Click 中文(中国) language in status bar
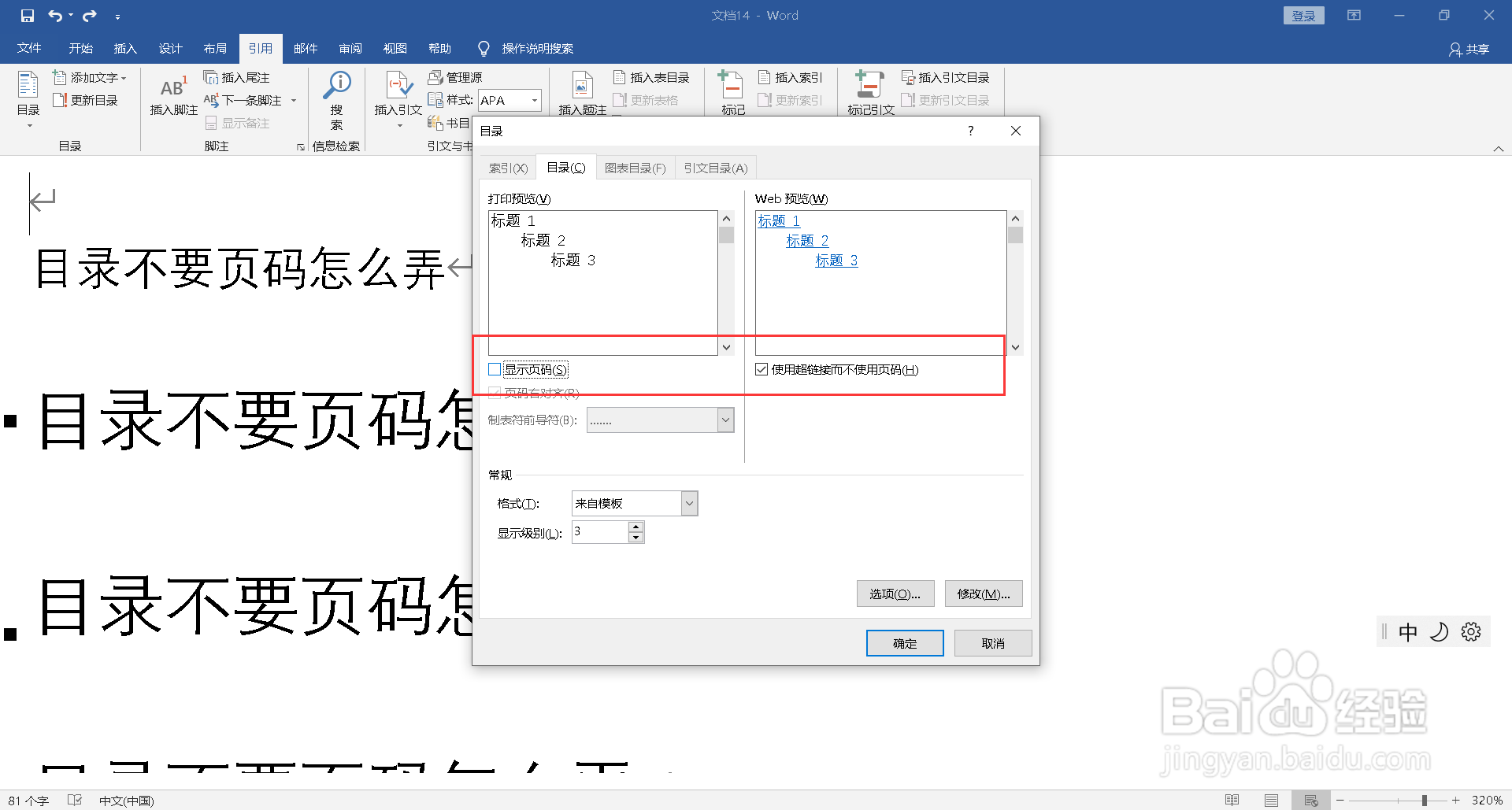 pos(126,801)
